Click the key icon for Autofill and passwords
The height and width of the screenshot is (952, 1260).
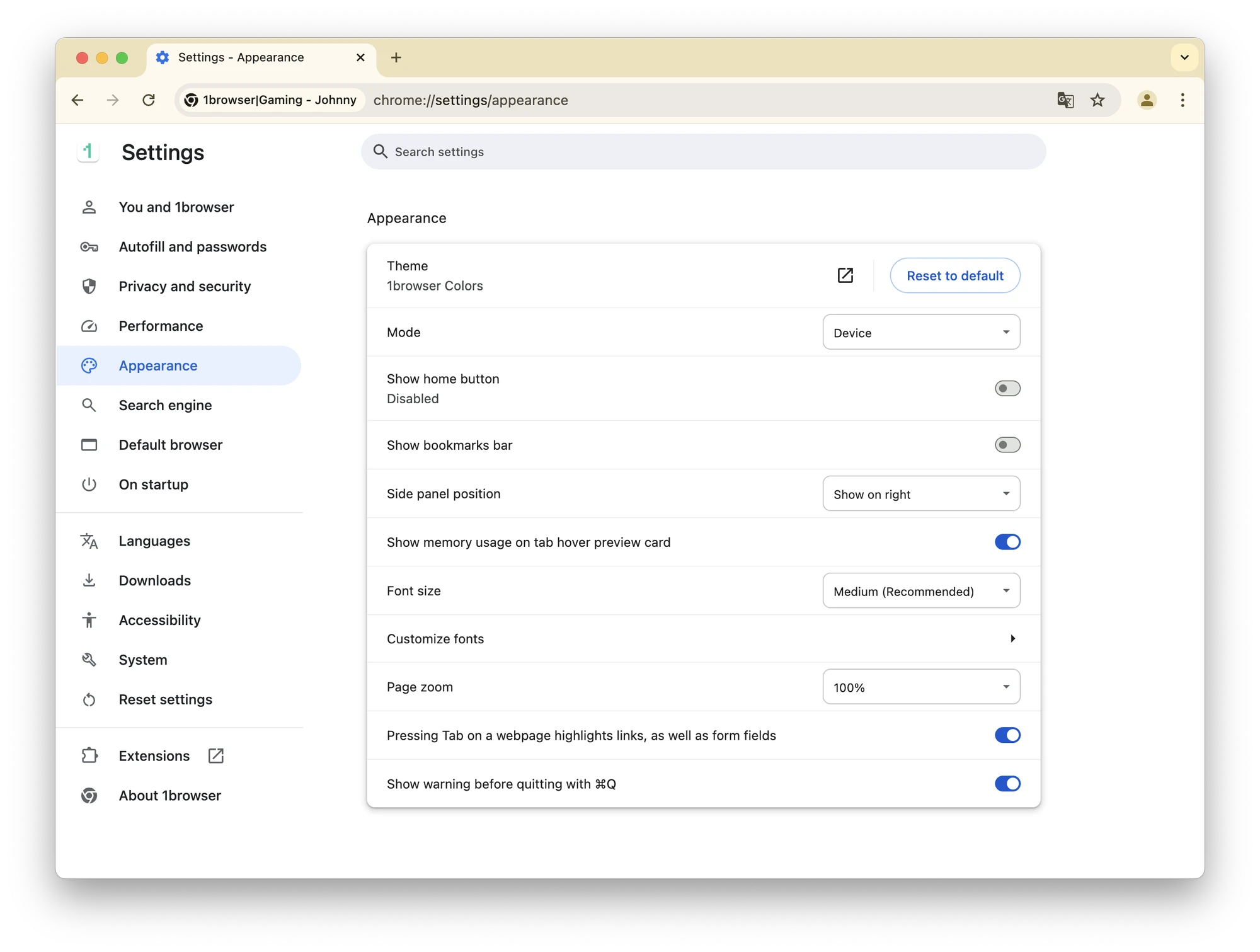(x=89, y=247)
